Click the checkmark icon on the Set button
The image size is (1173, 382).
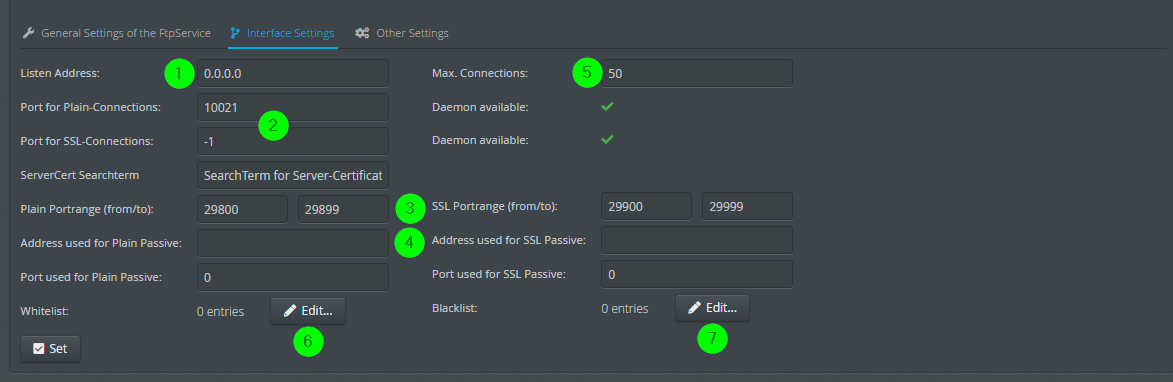tap(39, 348)
